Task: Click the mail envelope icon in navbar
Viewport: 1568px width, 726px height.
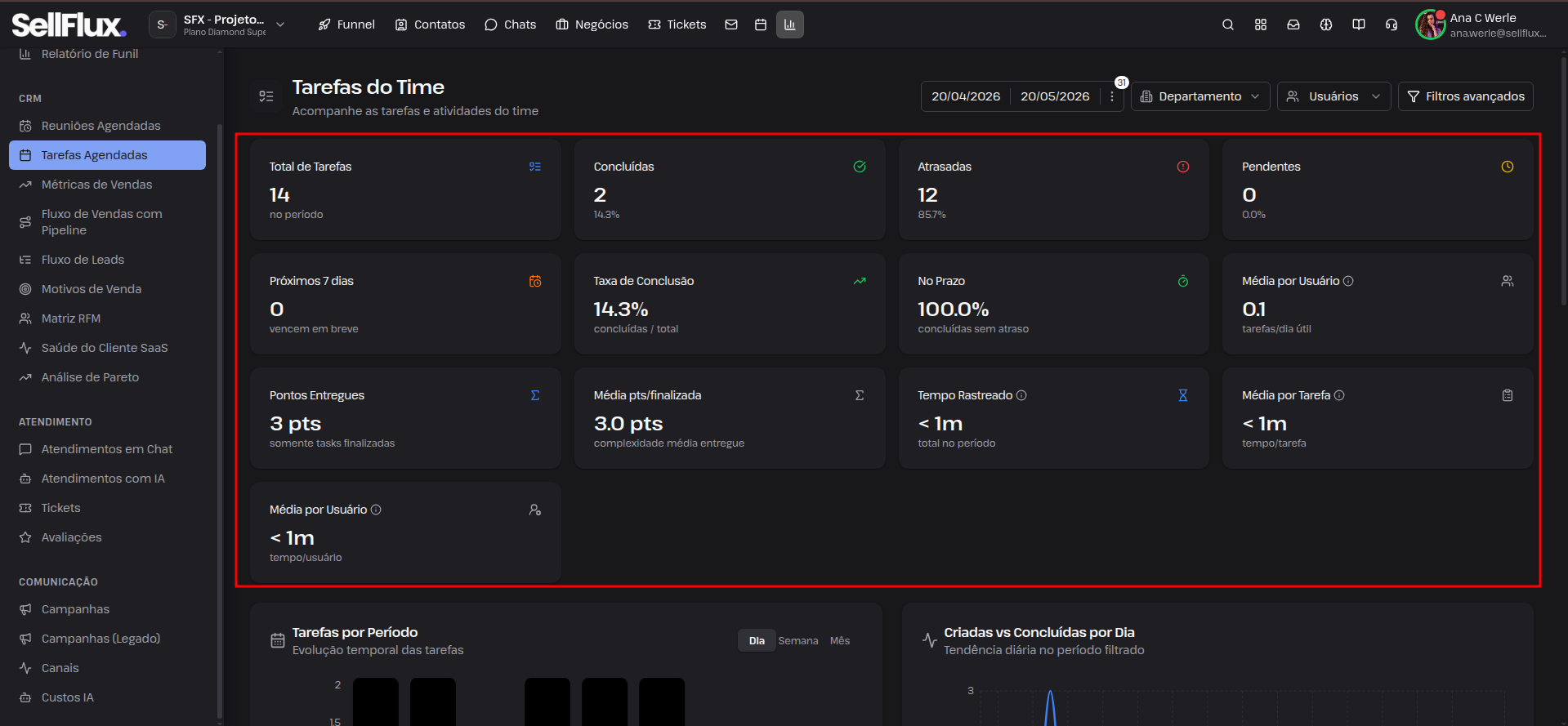Action: tap(731, 24)
